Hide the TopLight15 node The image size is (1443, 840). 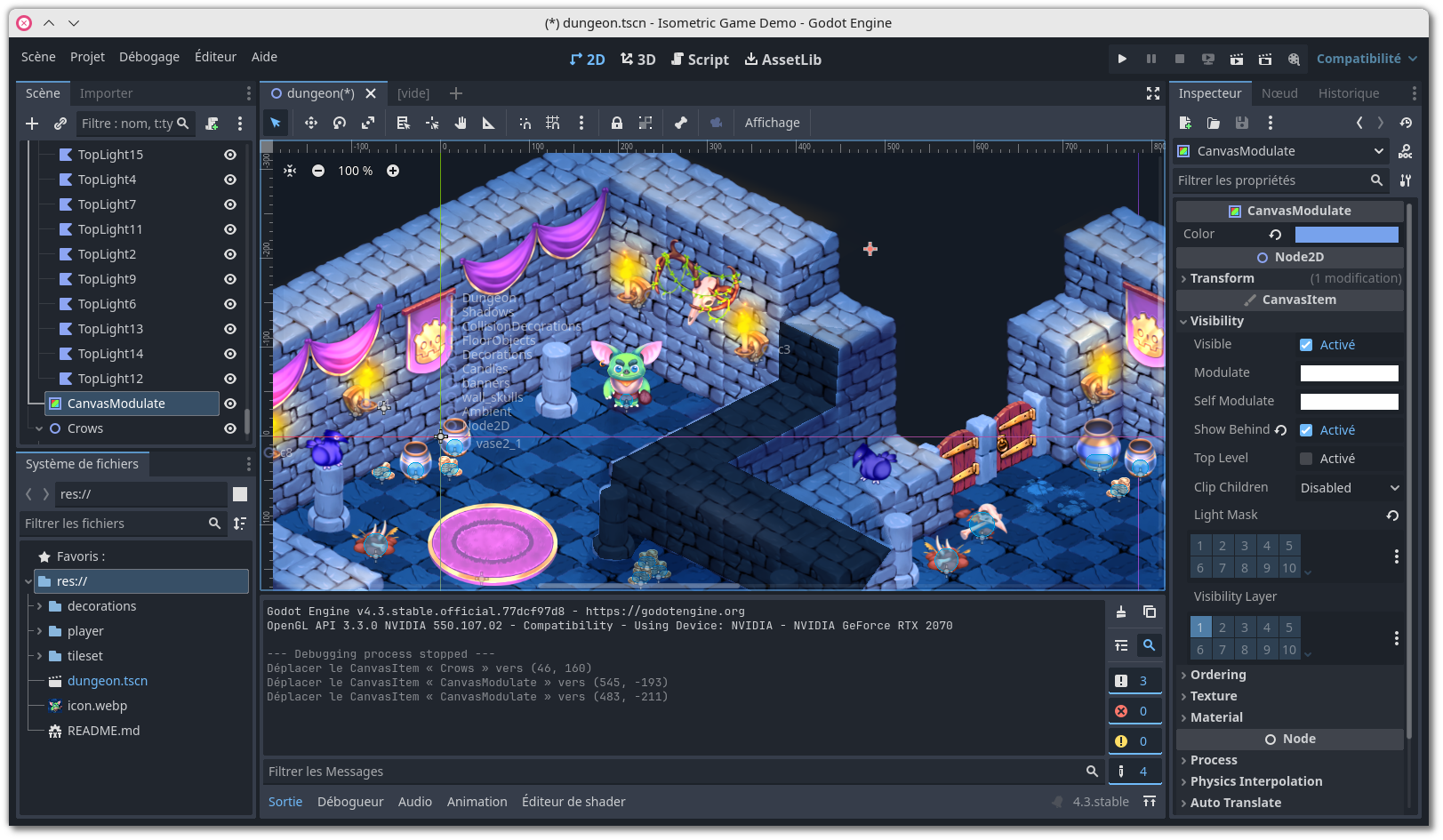(230, 155)
